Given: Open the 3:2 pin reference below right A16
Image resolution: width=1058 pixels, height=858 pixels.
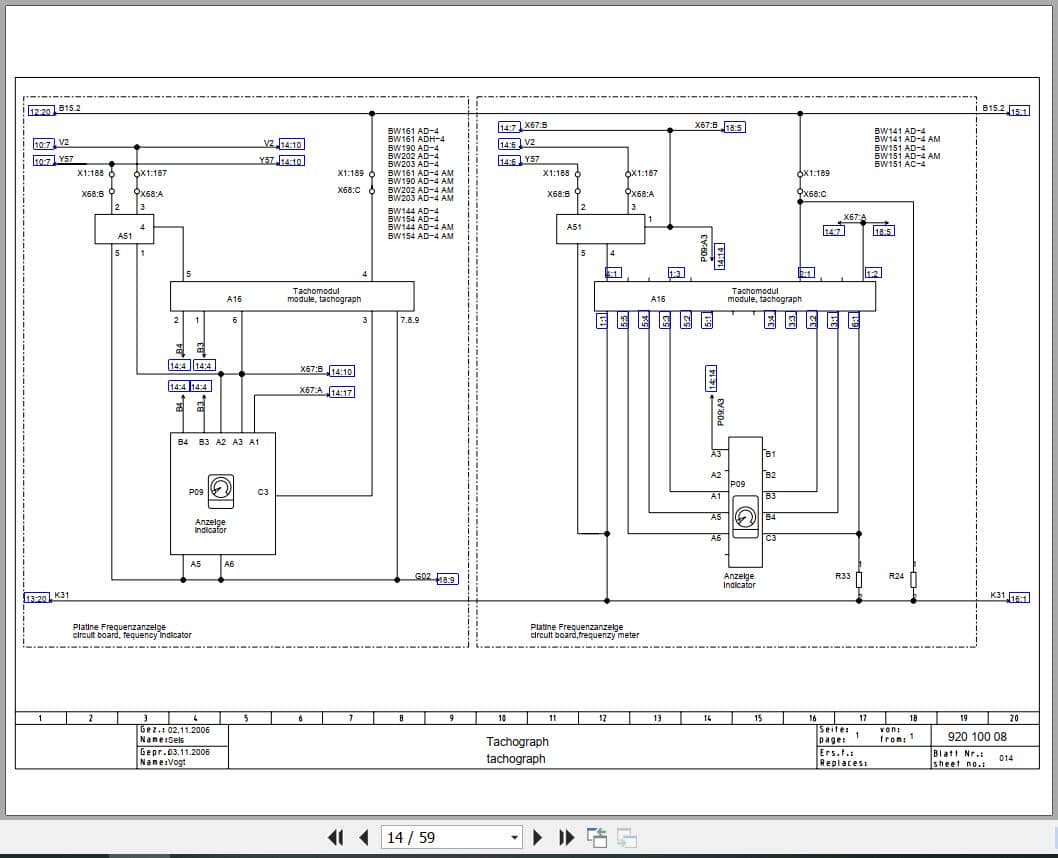Looking at the screenshot, I should click(x=812, y=320).
